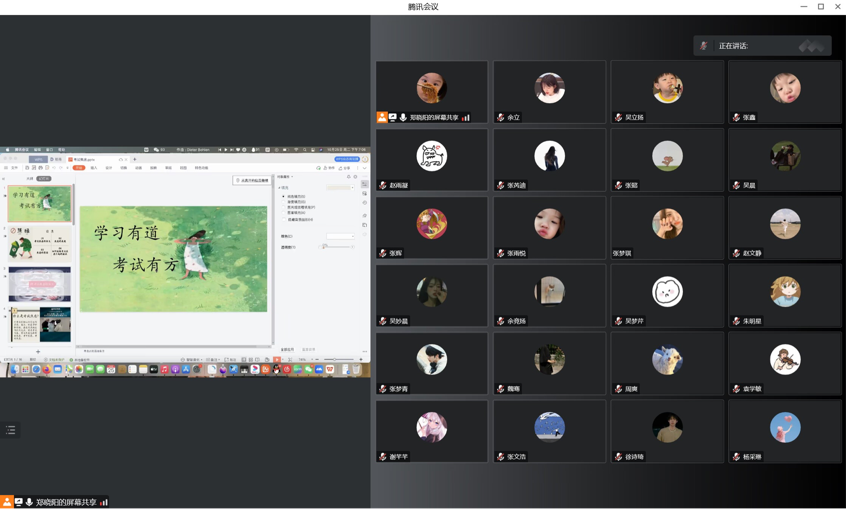Switch to the 开始 ribbon tab

pyautogui.click(x=79, y=168)
